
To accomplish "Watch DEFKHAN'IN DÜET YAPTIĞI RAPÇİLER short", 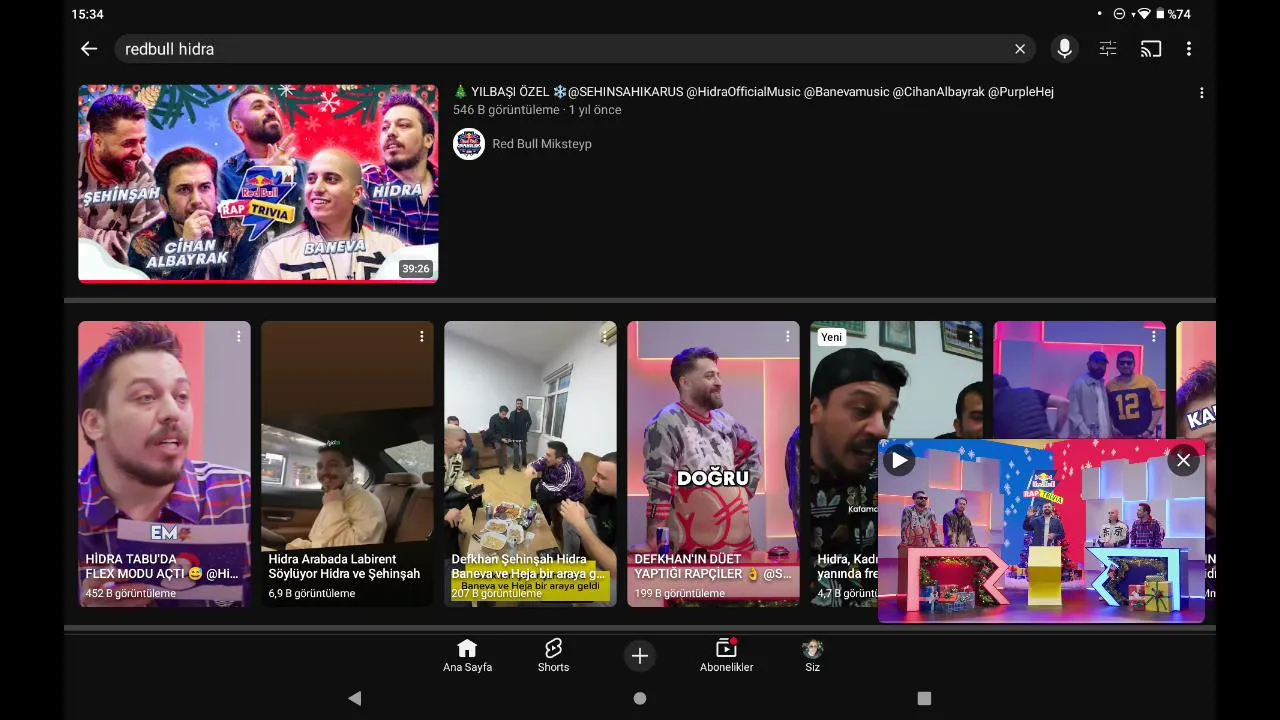I will (x=713, y=464).
